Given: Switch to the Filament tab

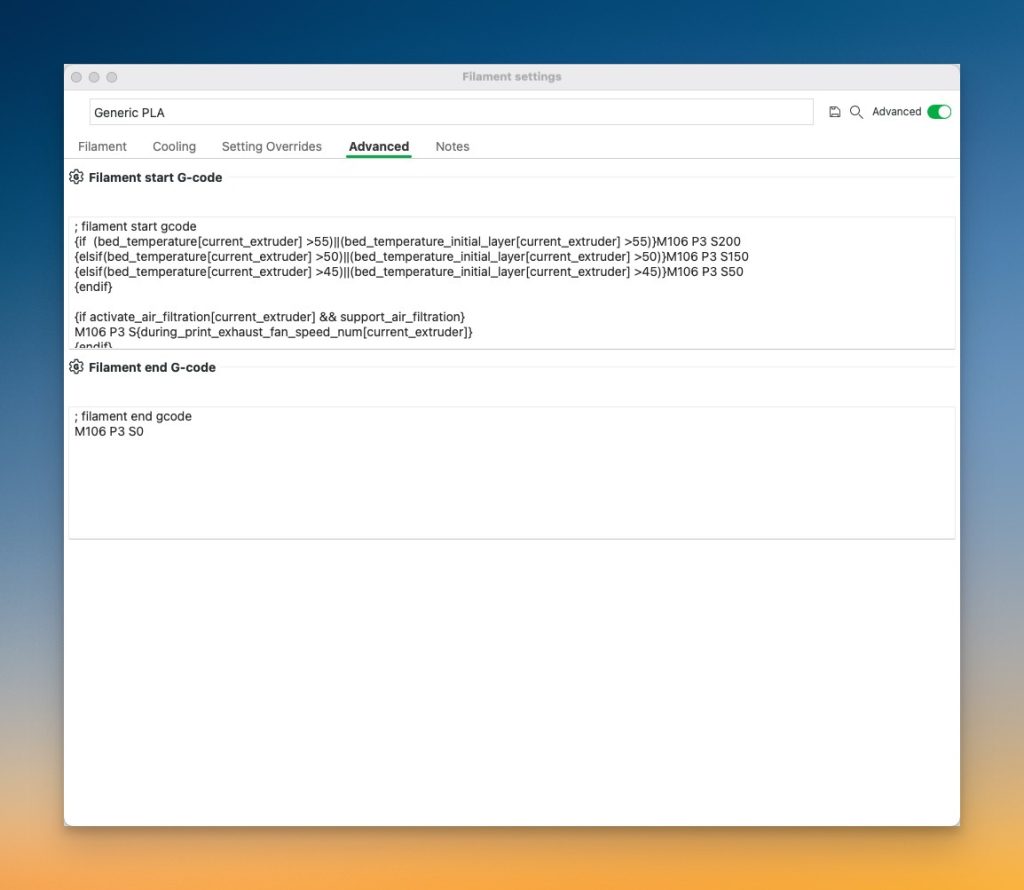Looking at the screenshot, I should click(x=102, y=146).
